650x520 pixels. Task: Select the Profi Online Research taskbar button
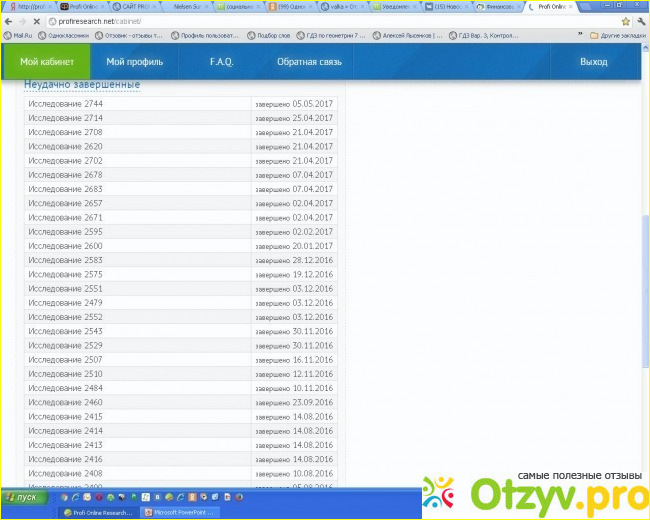coord(98,512)
